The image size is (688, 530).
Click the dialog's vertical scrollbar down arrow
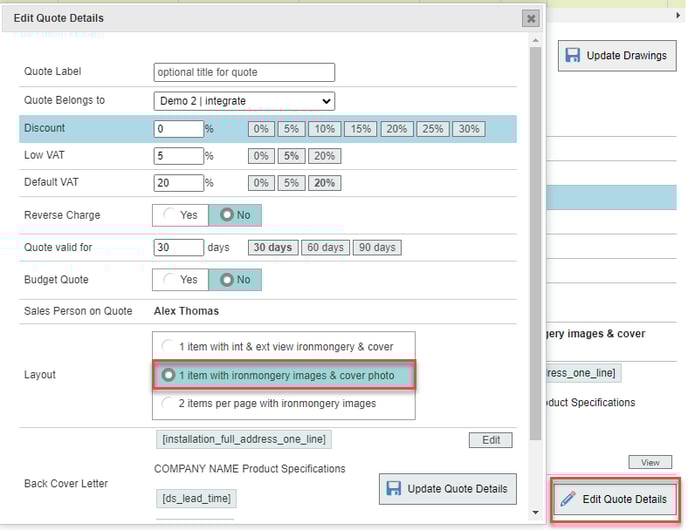(536, 513)
